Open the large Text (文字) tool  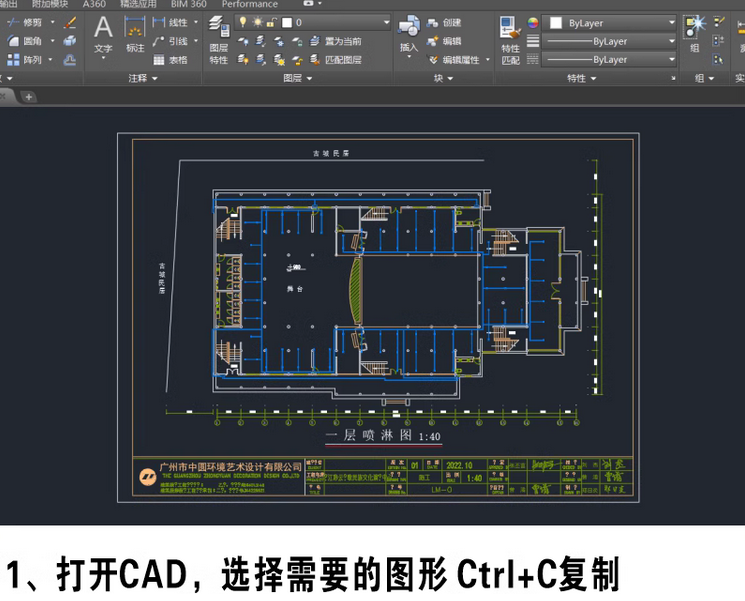coord(103,34)
